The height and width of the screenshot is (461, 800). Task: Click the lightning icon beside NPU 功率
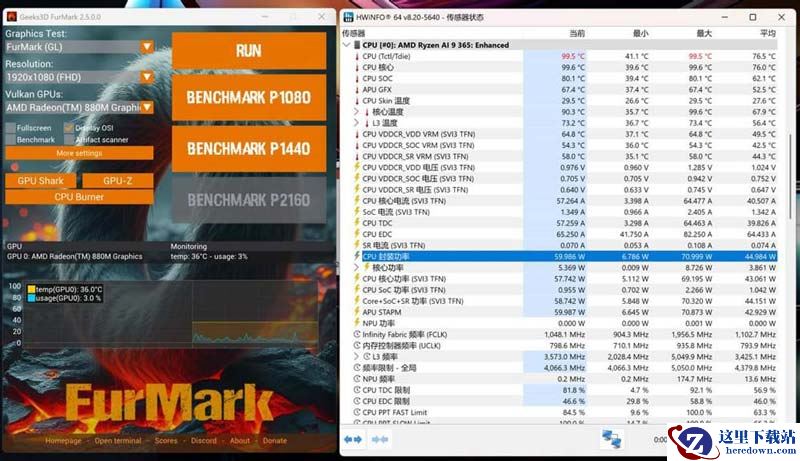357,323
